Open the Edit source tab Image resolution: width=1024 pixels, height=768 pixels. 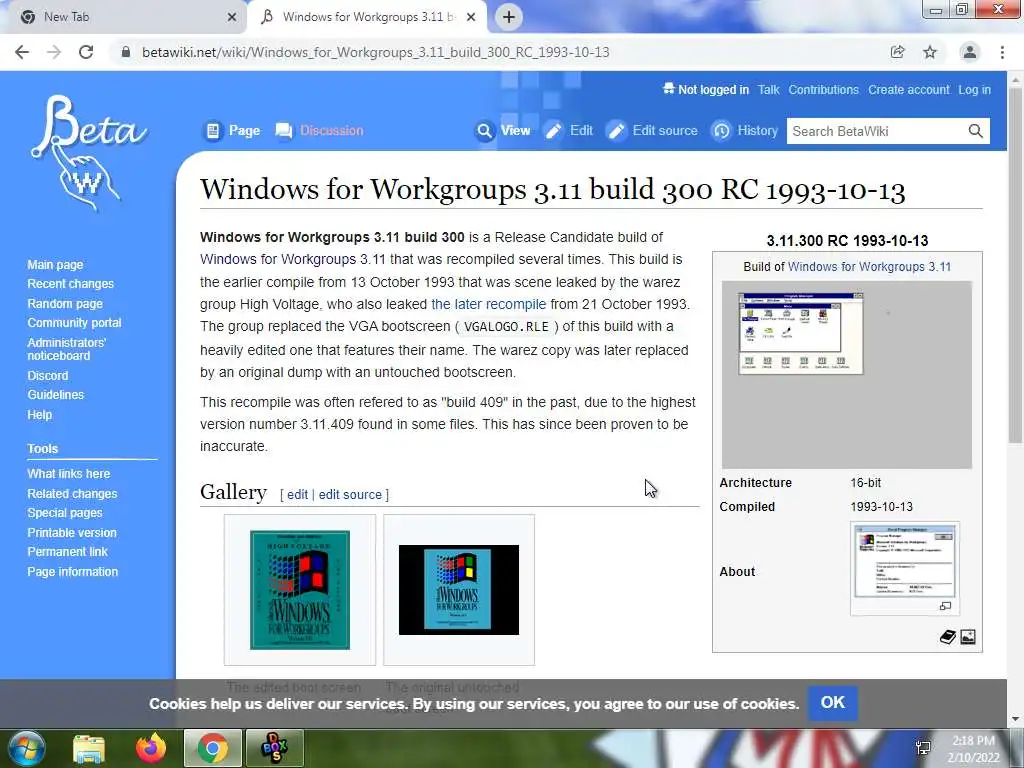(652, 131)
